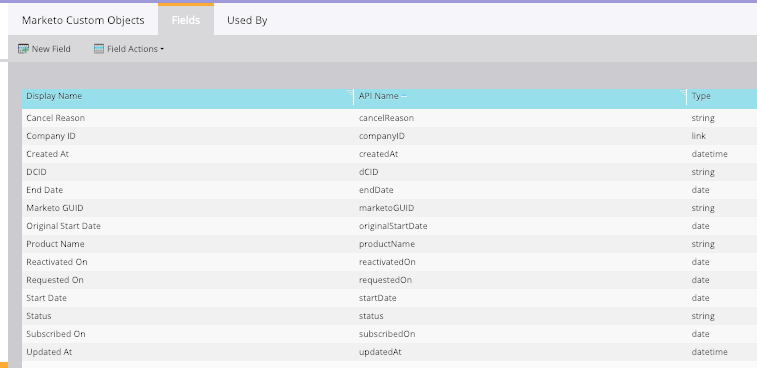The height and width of the screenshot is (368, 757).
Task: Click the lowercase status API name cell
Action: point(371,316)
